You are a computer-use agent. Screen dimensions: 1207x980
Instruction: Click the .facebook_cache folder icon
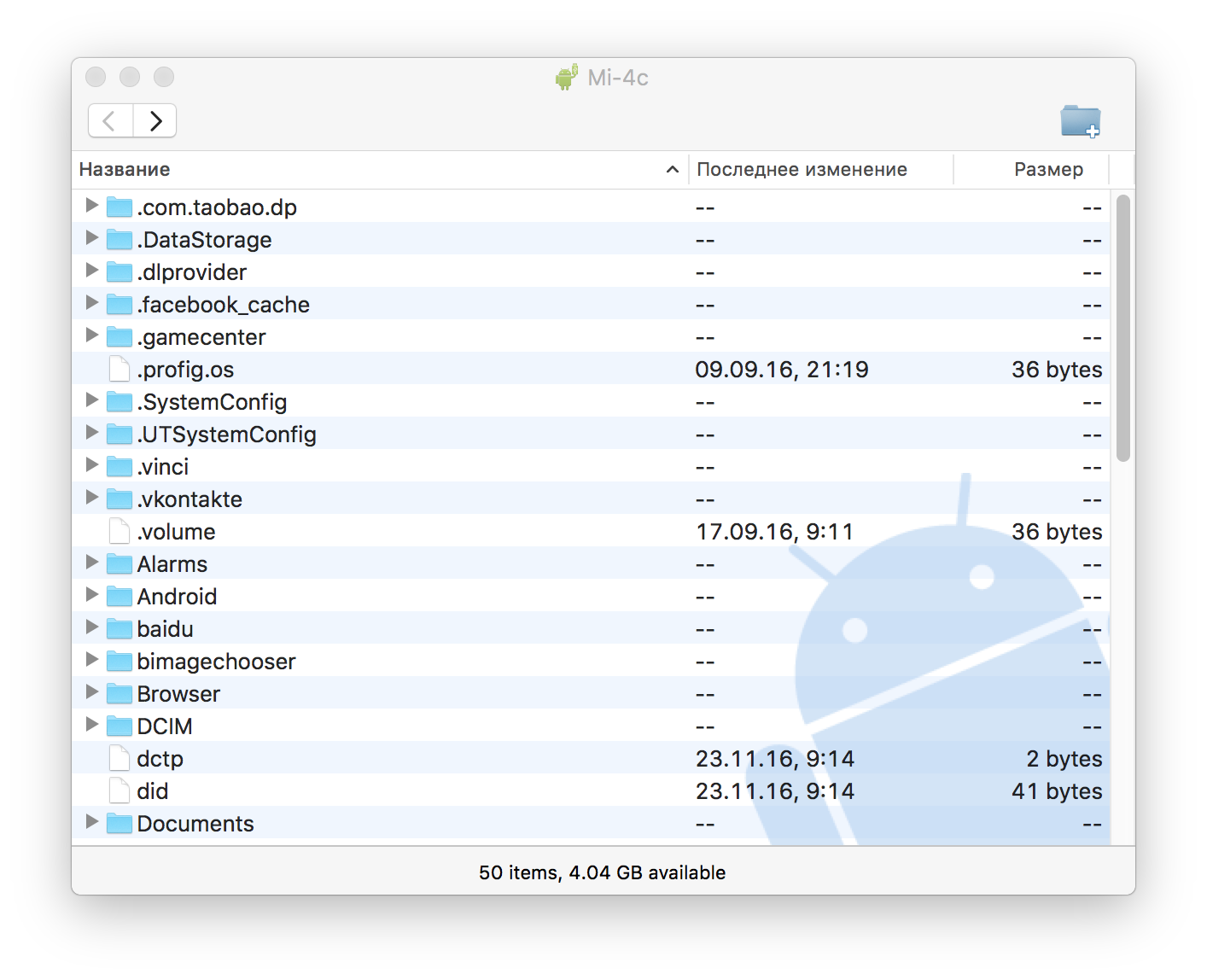(x=120, y=304)
